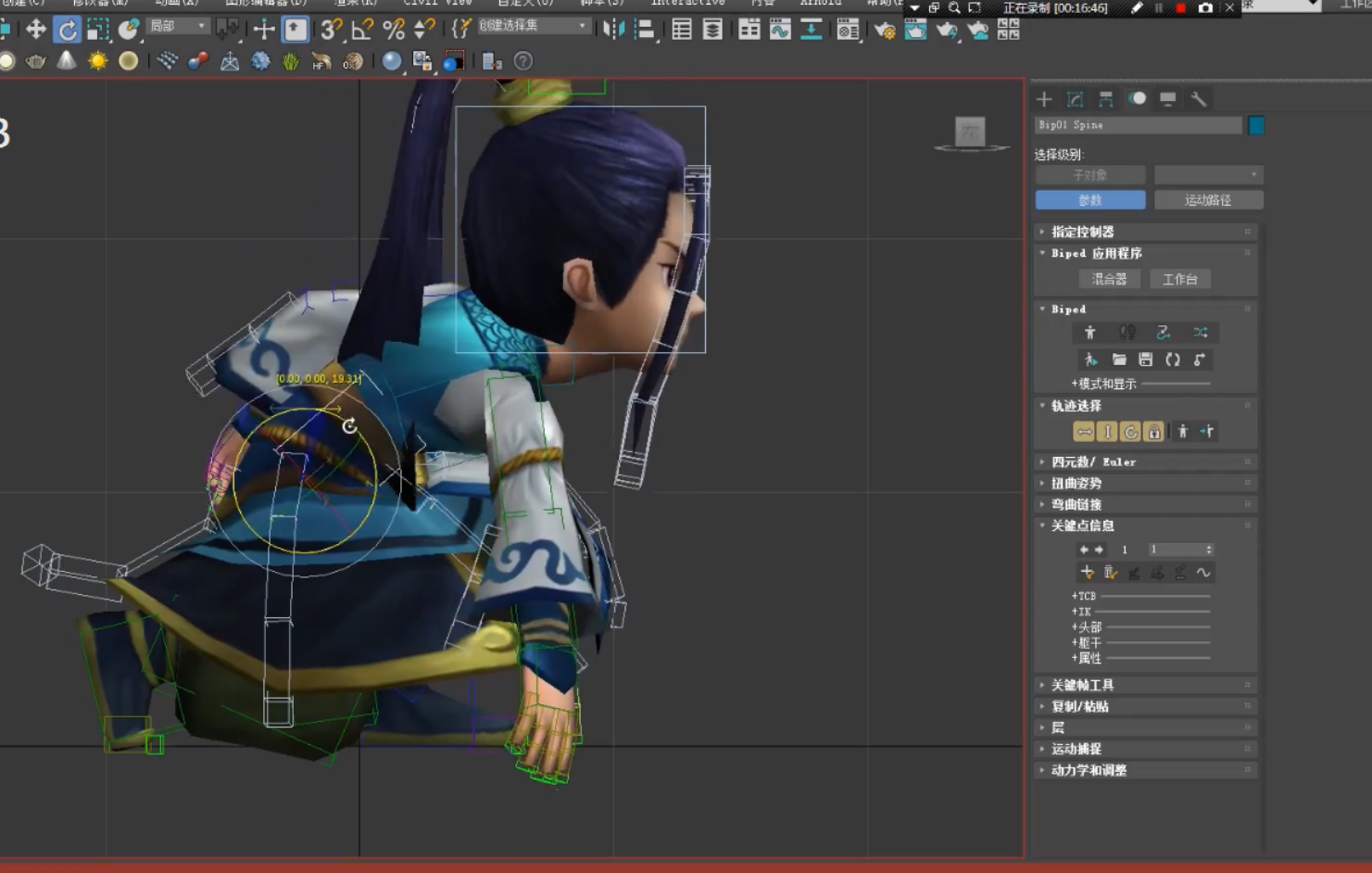1372x873 pixels.
Task: Switch to the Motion command panel tab
Action: tap(1137, 99)
